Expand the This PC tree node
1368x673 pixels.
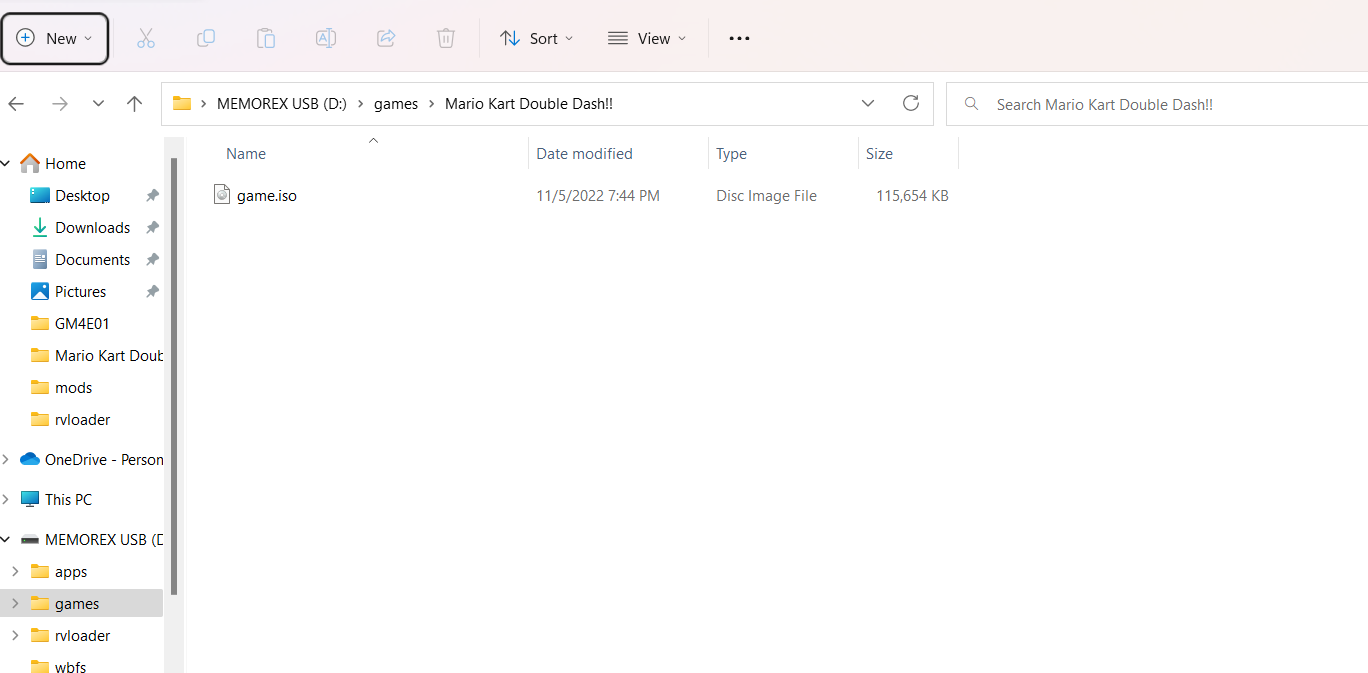pos(6,499)
